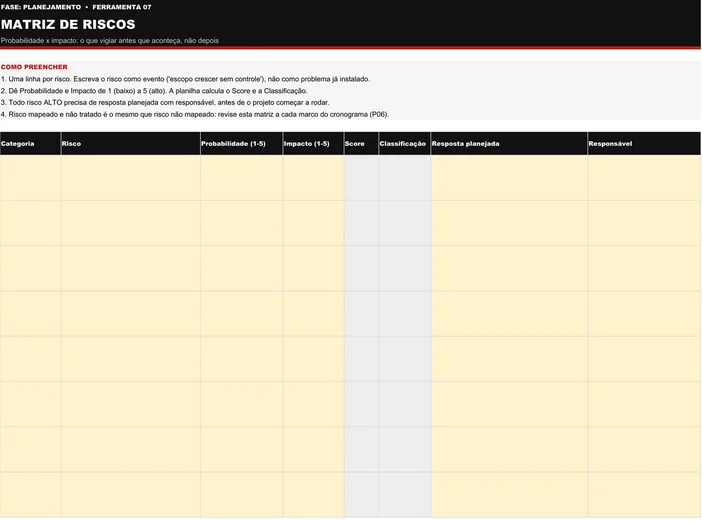
Task: Click first-row Probabilidade input cell
Action: [x=242, y=178]
